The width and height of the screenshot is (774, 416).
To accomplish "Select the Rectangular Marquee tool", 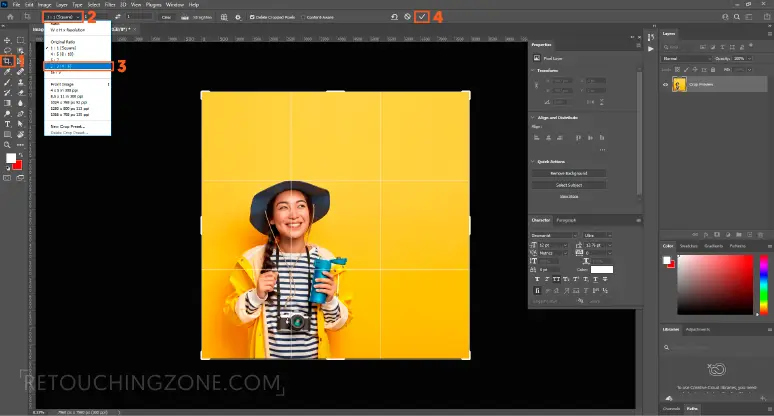I will coord(20,40).
